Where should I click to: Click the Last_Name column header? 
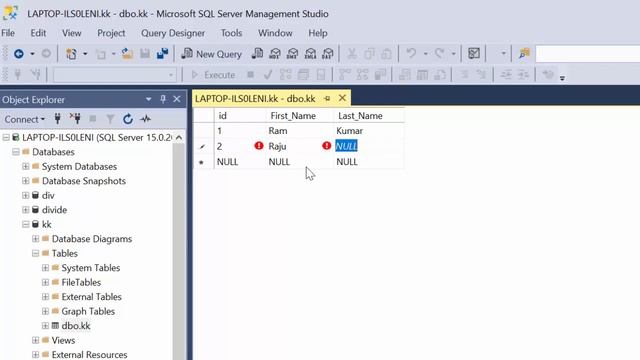369,116
